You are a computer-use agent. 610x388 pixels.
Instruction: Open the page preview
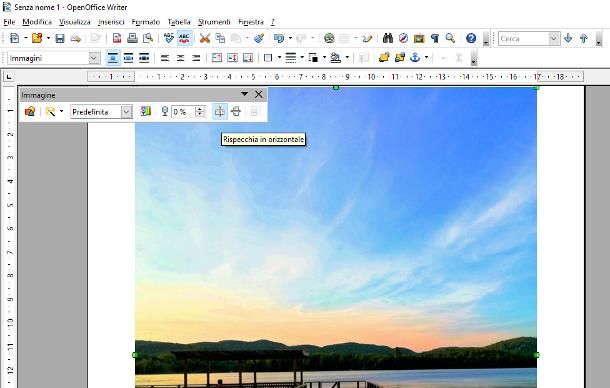click(x=148, y=38)
